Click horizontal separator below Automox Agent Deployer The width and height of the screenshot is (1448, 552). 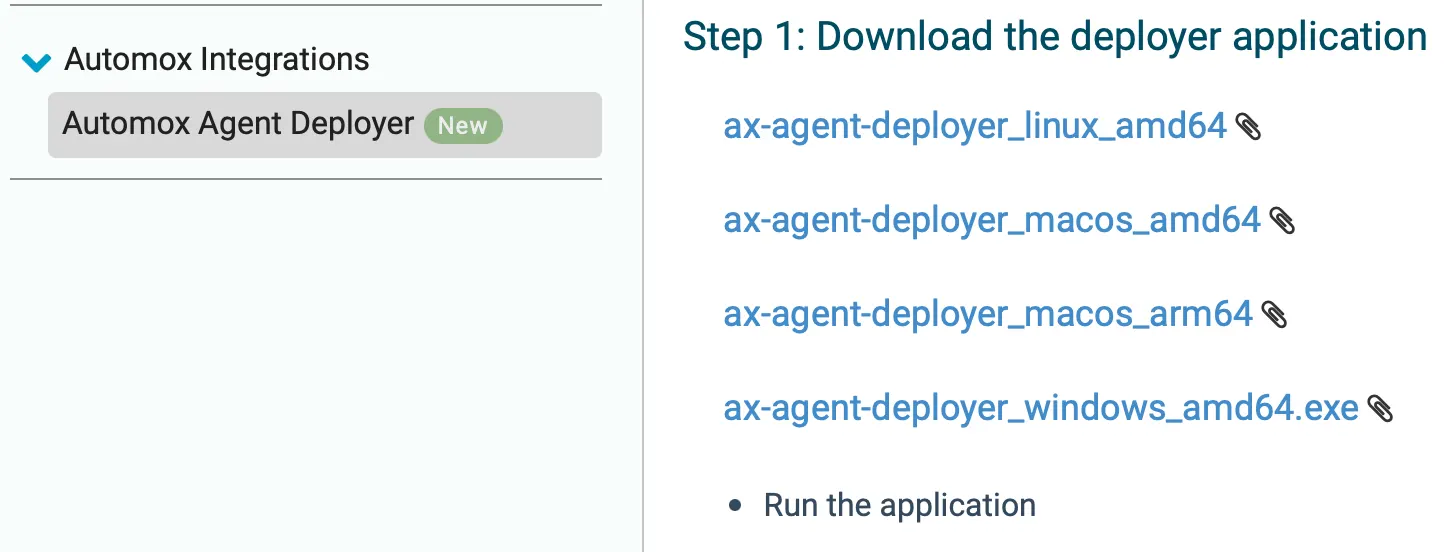pyautogui.click(x=306, y=179)
